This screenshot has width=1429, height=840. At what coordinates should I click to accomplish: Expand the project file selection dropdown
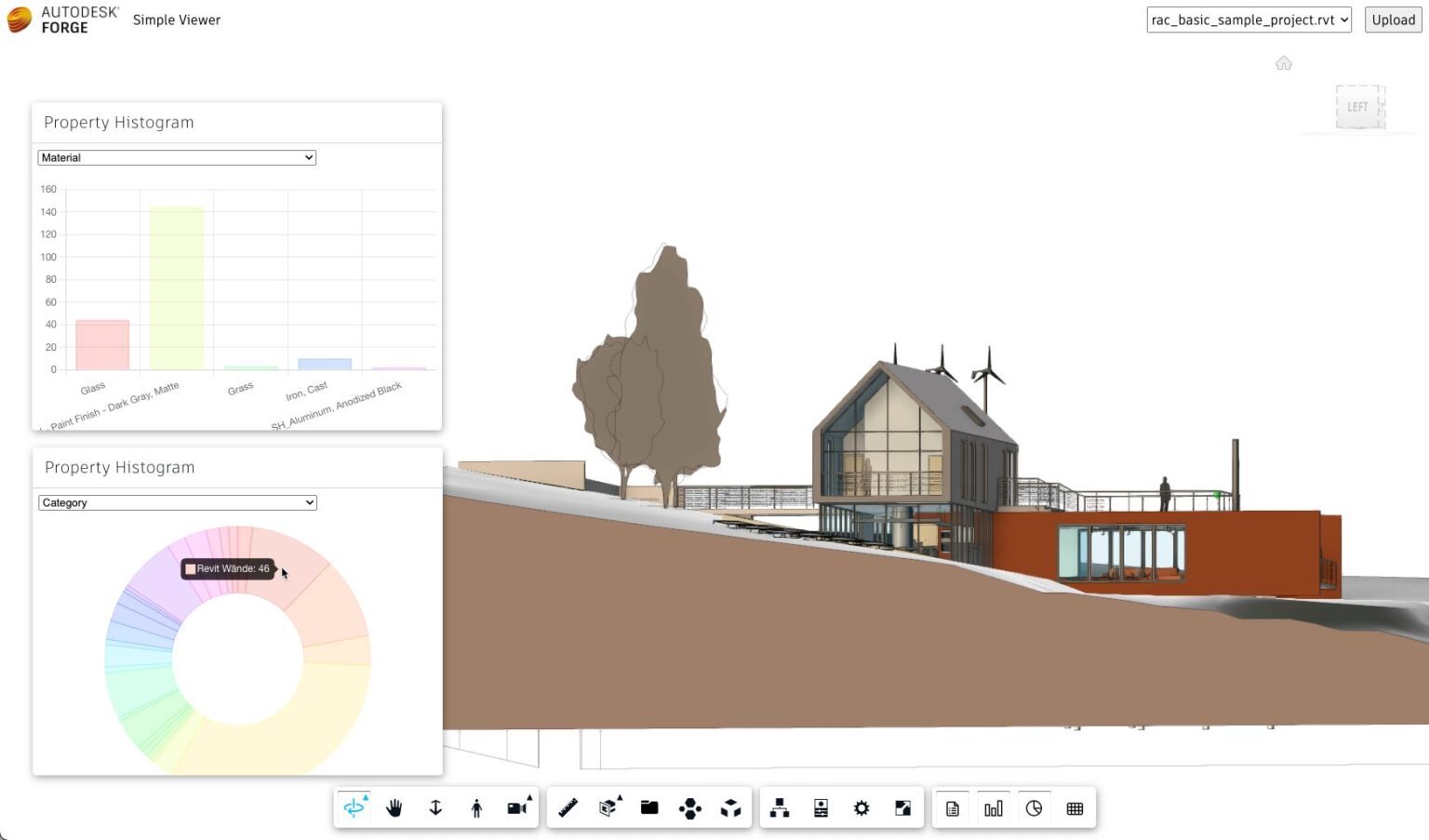(x=1248, y=20)
